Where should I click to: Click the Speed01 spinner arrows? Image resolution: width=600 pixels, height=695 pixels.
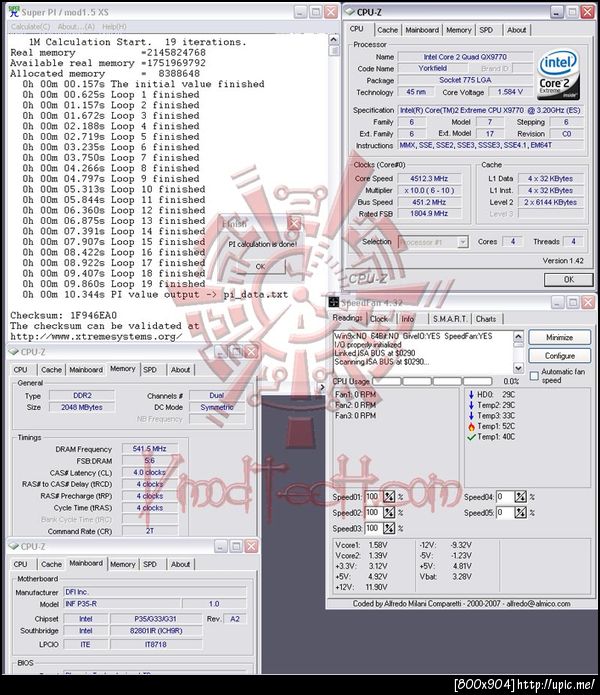coord(389,497)
